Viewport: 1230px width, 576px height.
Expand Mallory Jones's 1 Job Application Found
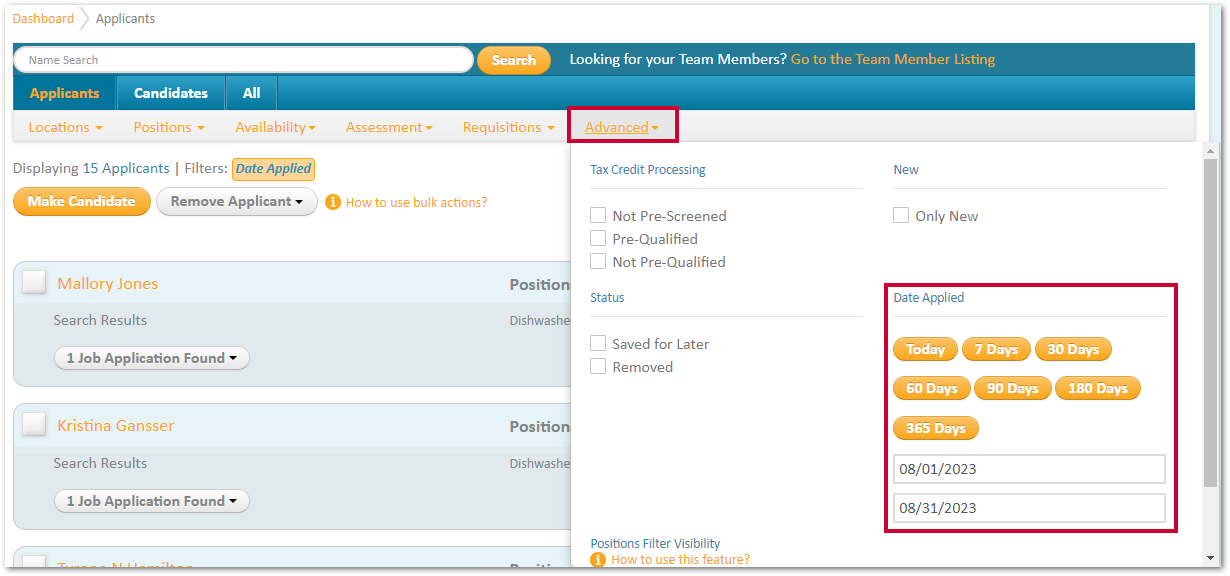(151, 358)
